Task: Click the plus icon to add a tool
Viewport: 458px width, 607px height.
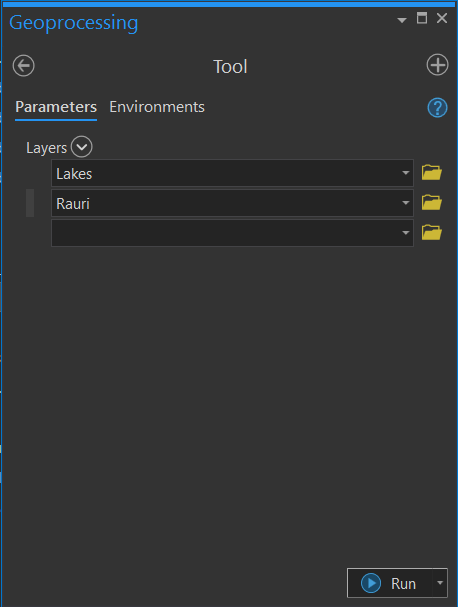Action: (x=437, y=65)
